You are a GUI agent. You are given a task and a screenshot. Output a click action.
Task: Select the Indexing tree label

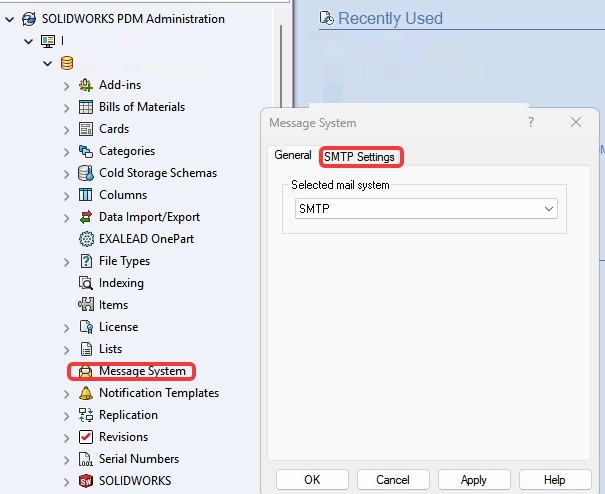point(121,283)
